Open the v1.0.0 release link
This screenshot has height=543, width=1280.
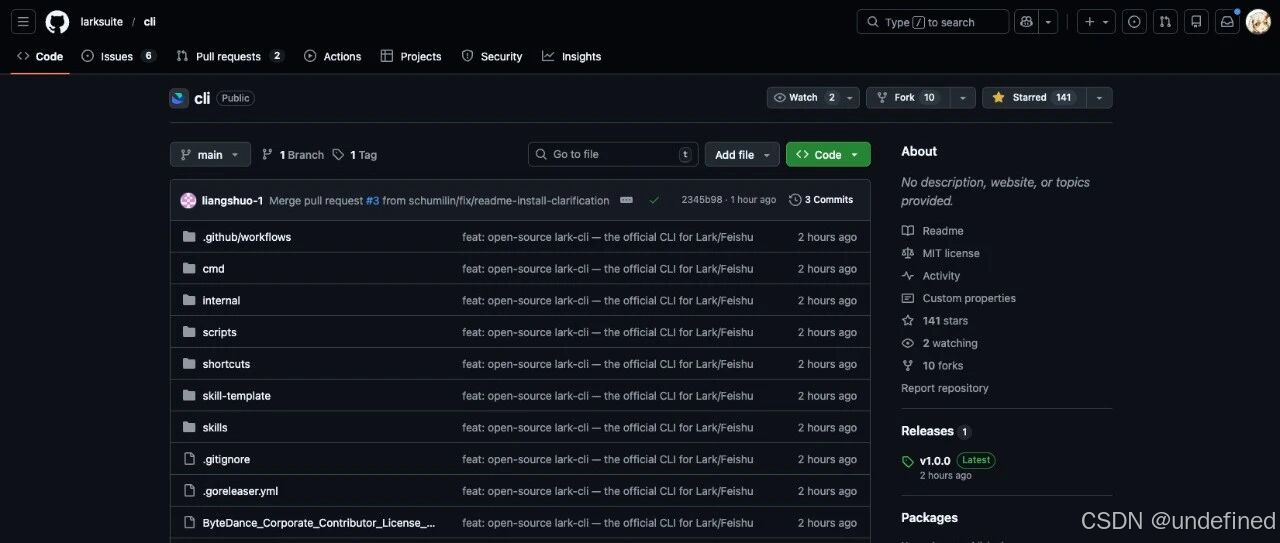[x=935, y=461]
